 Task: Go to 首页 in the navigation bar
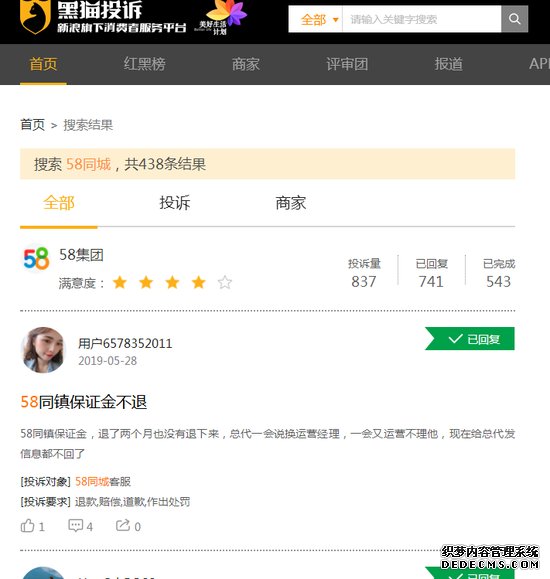pos(43,64)
